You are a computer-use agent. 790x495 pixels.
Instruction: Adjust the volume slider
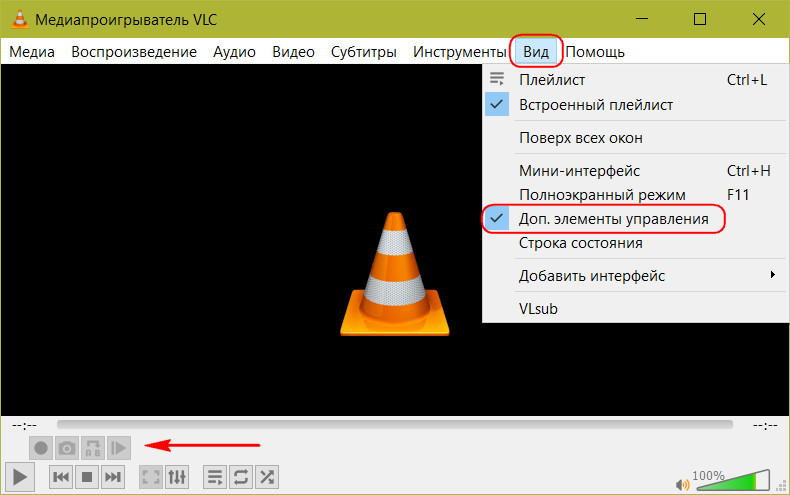pyautogui.click(x=733, y=480)
